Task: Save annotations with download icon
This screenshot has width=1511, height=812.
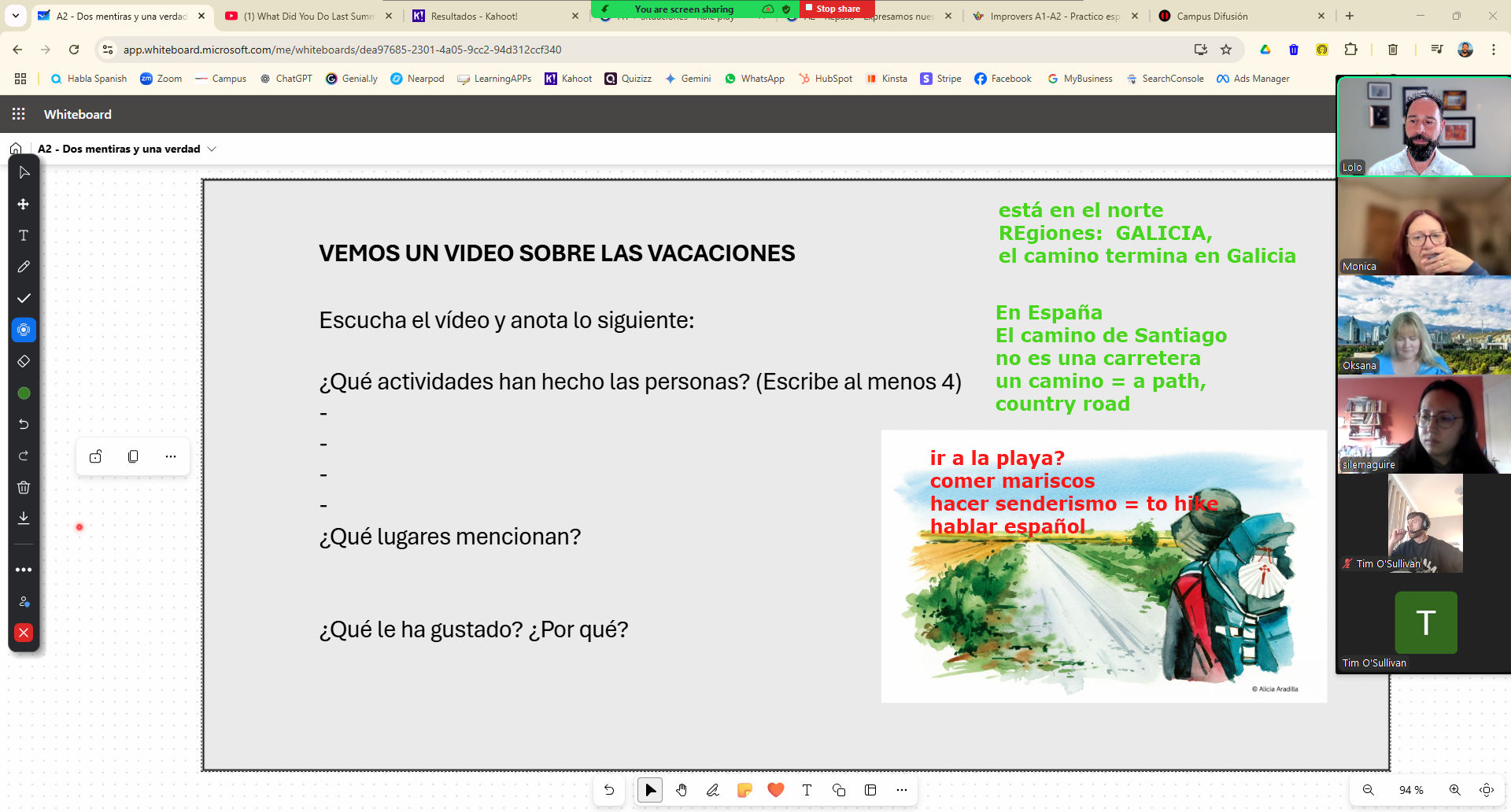Action: click(24, 518)
